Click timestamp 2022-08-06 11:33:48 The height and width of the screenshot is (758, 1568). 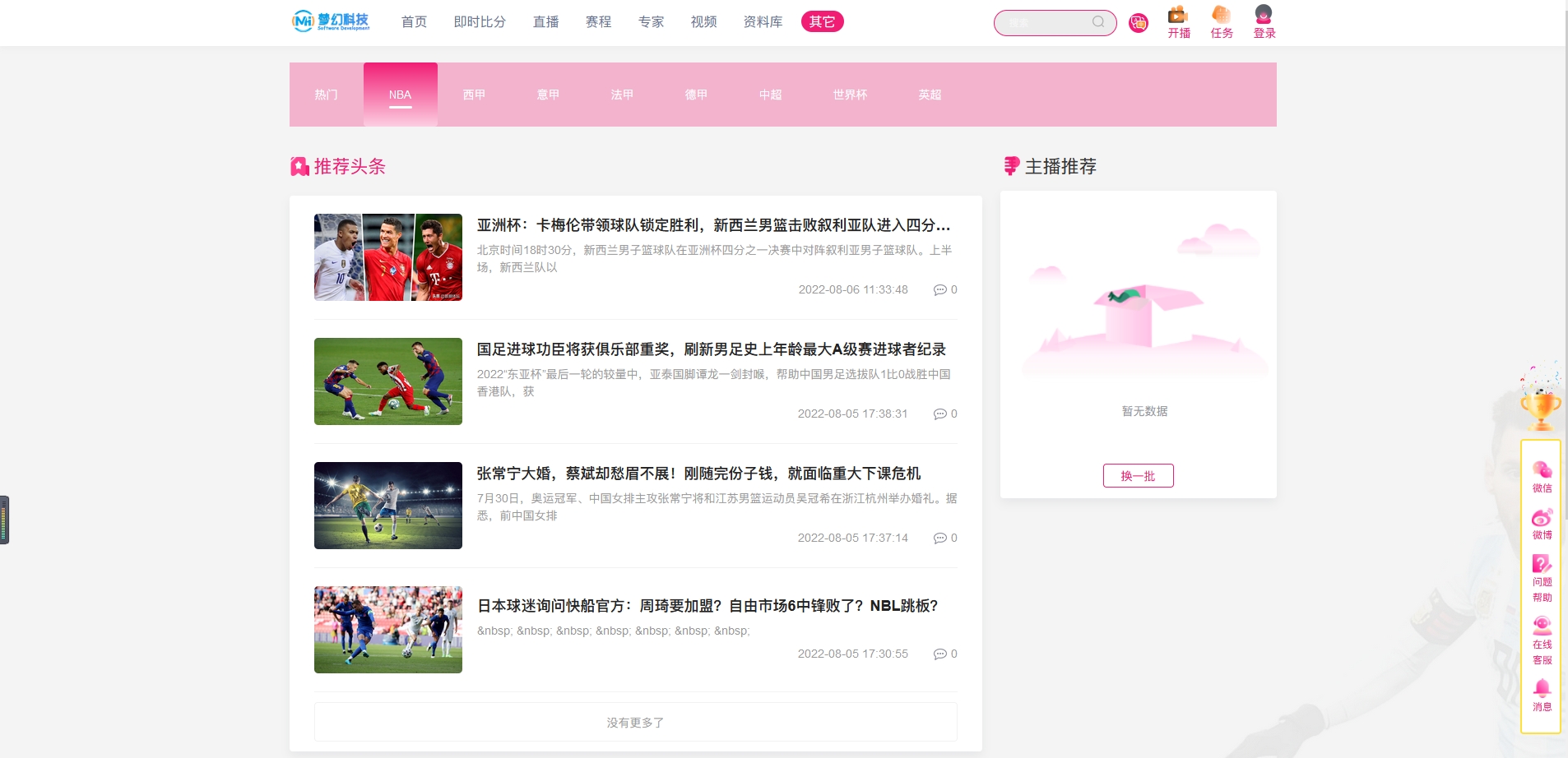tap(853, 290)
